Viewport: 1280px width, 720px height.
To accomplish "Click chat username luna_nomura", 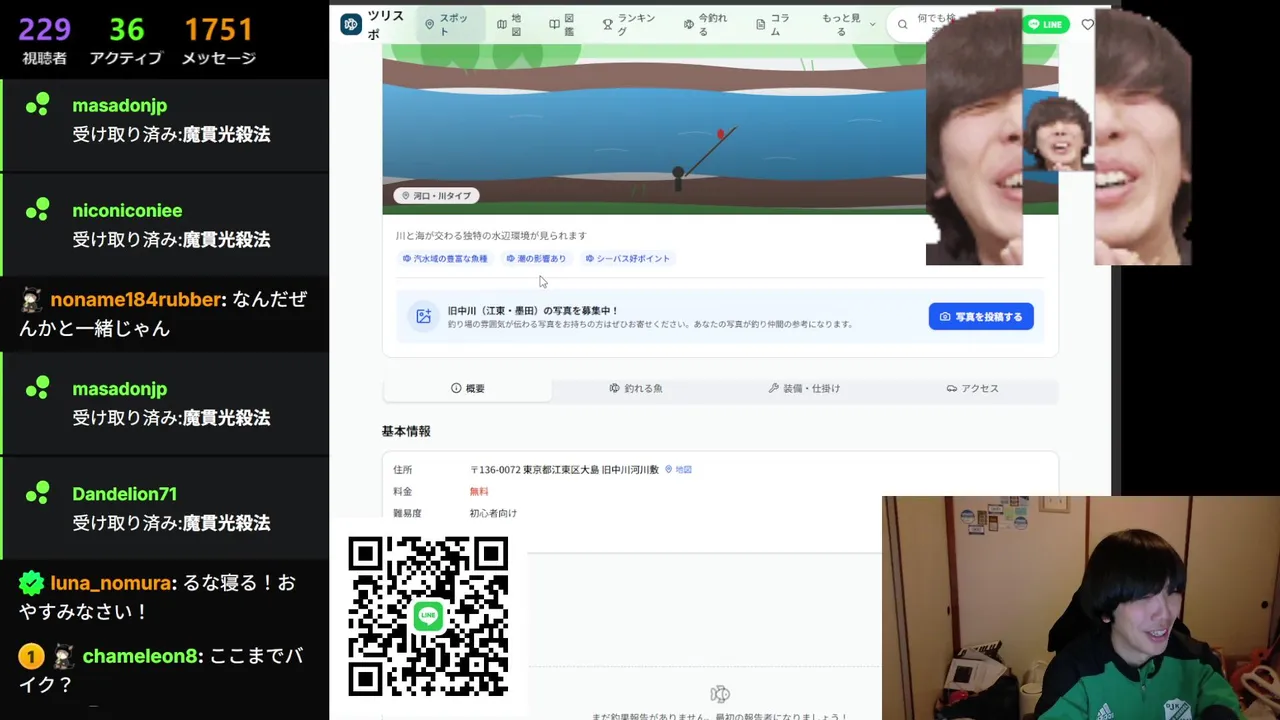I will click(x=111, y=582).
